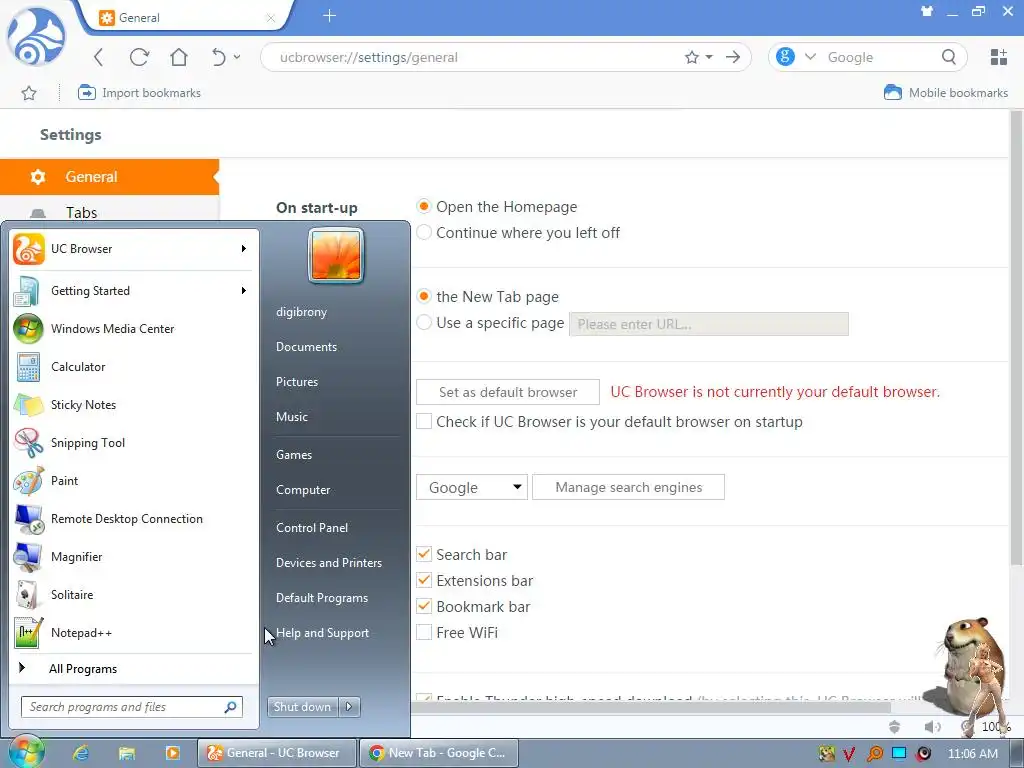Click the Please enter URL field

(709, 324)
